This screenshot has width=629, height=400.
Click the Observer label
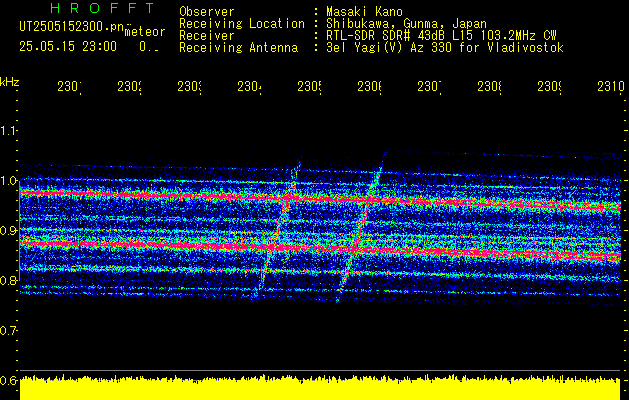[x=207, y=11]
